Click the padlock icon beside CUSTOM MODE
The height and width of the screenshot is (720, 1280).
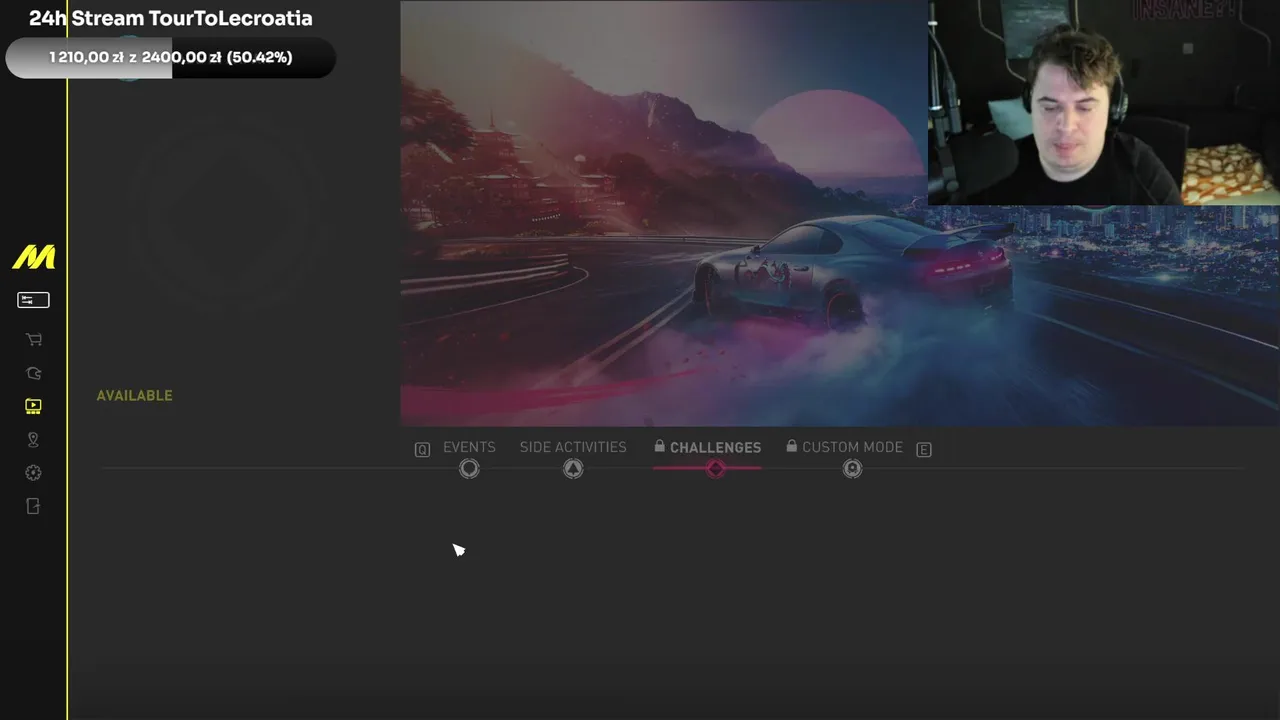pyautogui.click(x=791, y=446)
